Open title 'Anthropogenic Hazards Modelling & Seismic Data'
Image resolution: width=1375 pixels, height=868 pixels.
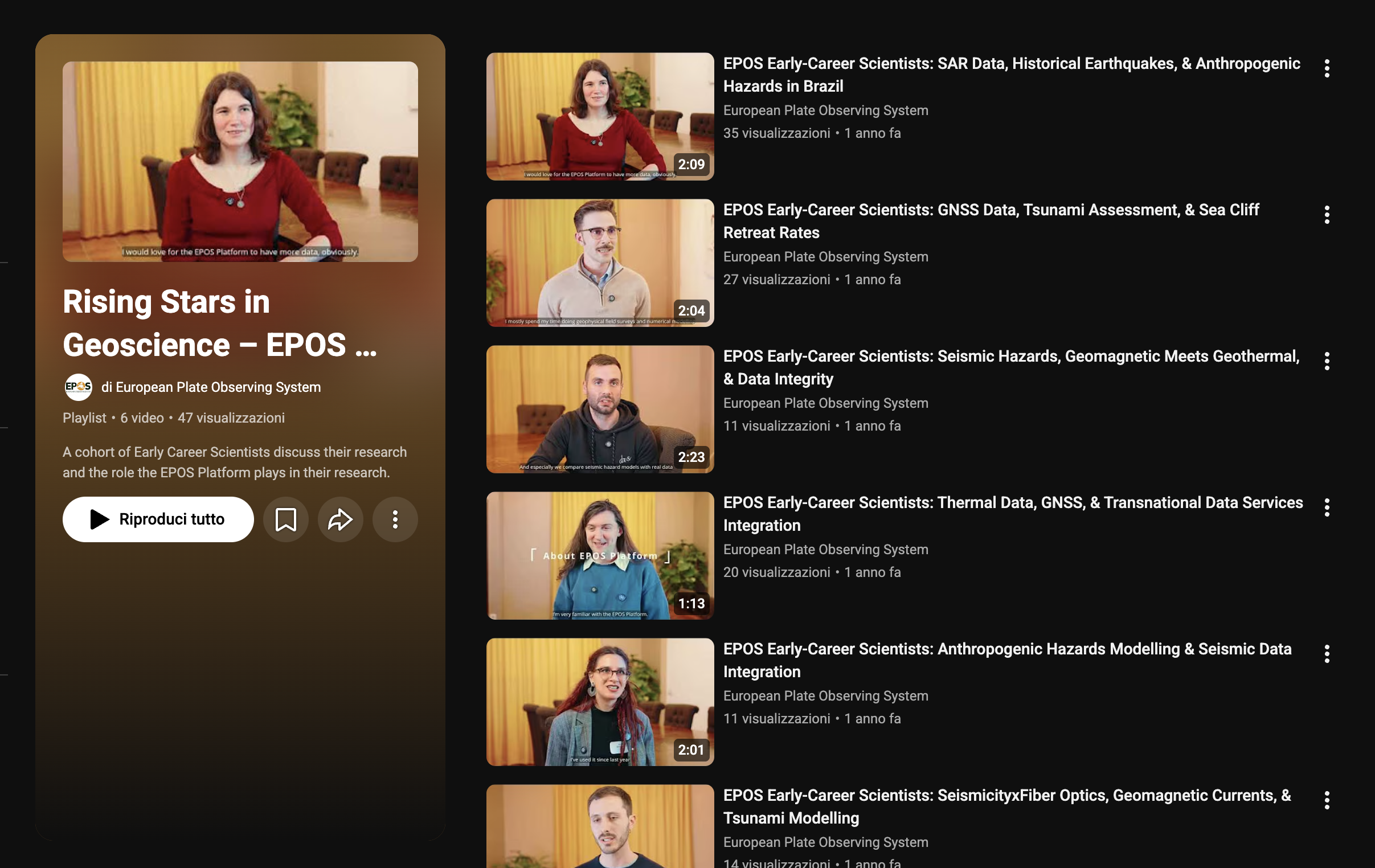coord(1007,660)
